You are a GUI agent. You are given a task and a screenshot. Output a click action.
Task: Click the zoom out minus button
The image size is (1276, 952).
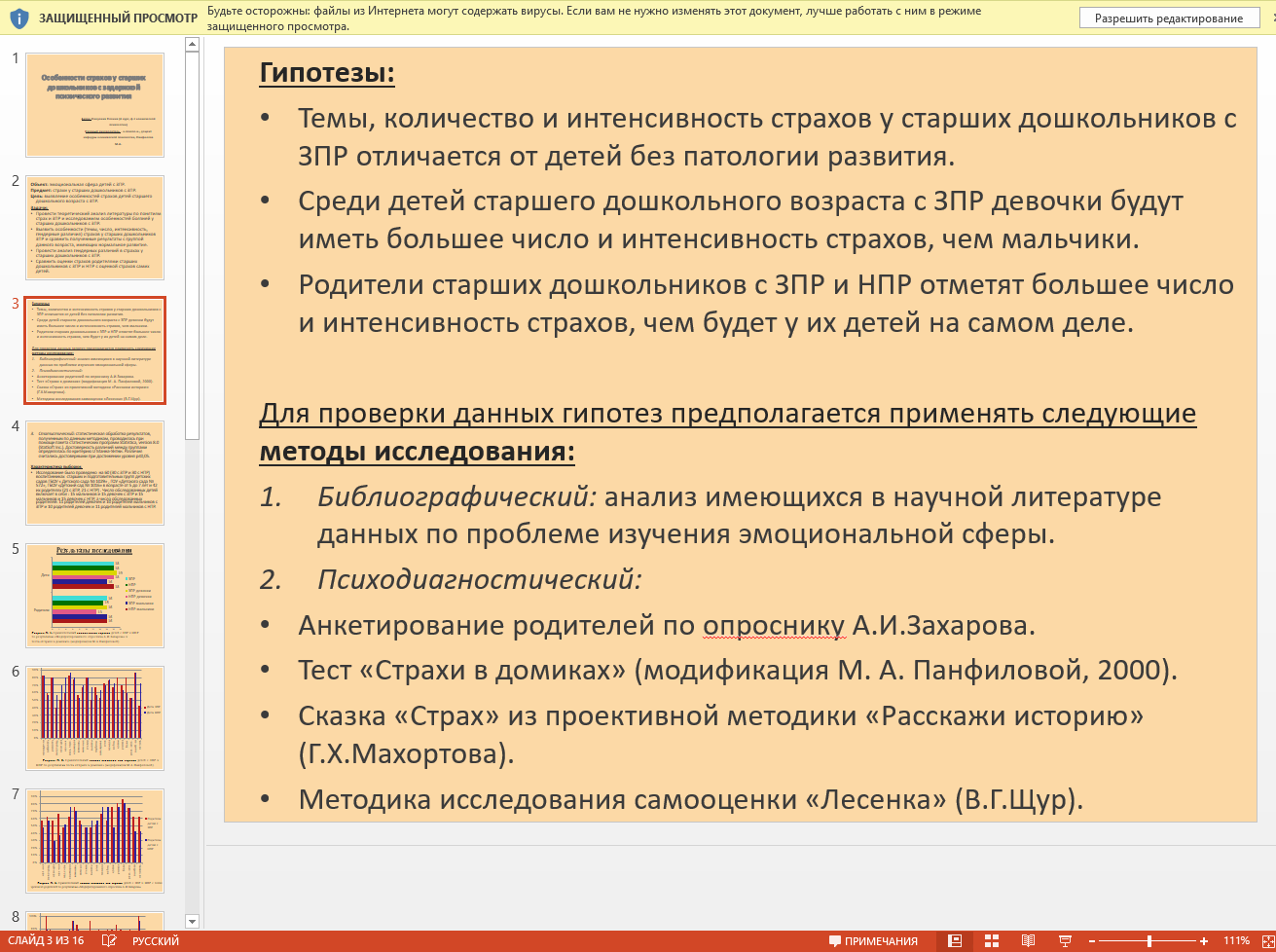pyautogui.click(x=1092, y=941)
